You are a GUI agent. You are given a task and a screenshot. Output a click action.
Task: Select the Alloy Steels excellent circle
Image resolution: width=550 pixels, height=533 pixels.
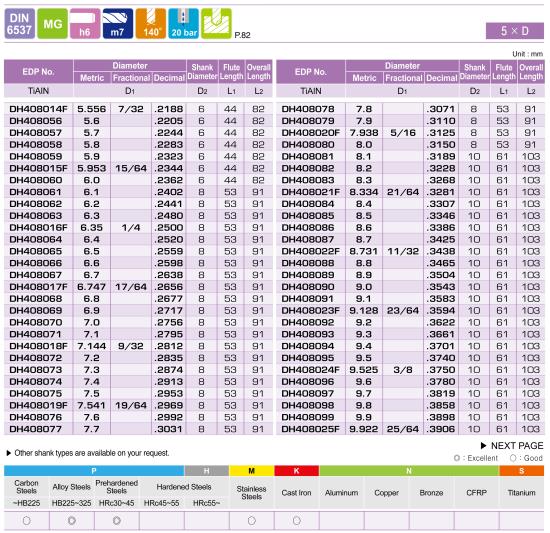pyautogui.click(x=72, y=521)
